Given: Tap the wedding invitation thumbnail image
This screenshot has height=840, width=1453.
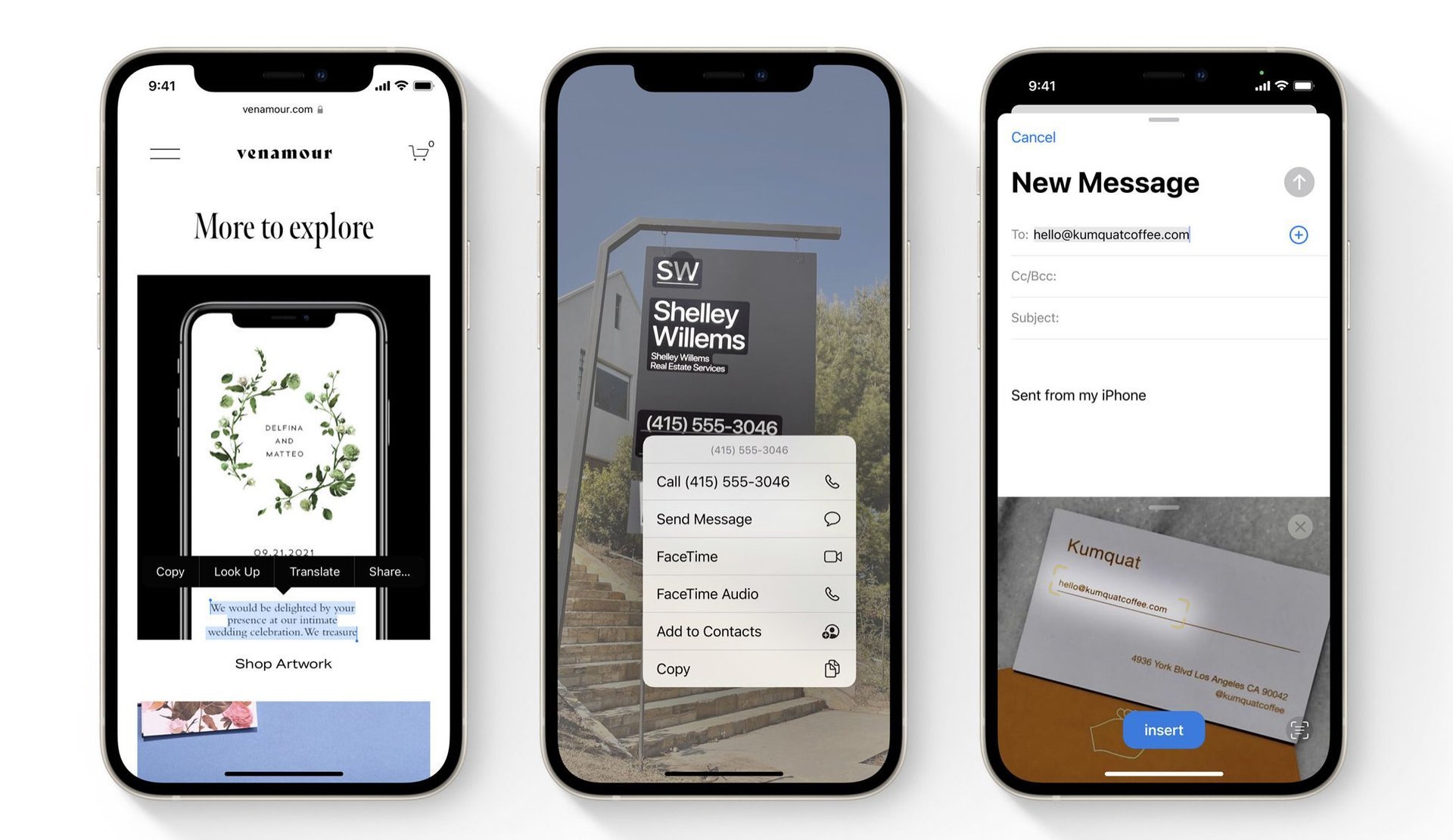Looking at the screenshot, I should (283, 450).
